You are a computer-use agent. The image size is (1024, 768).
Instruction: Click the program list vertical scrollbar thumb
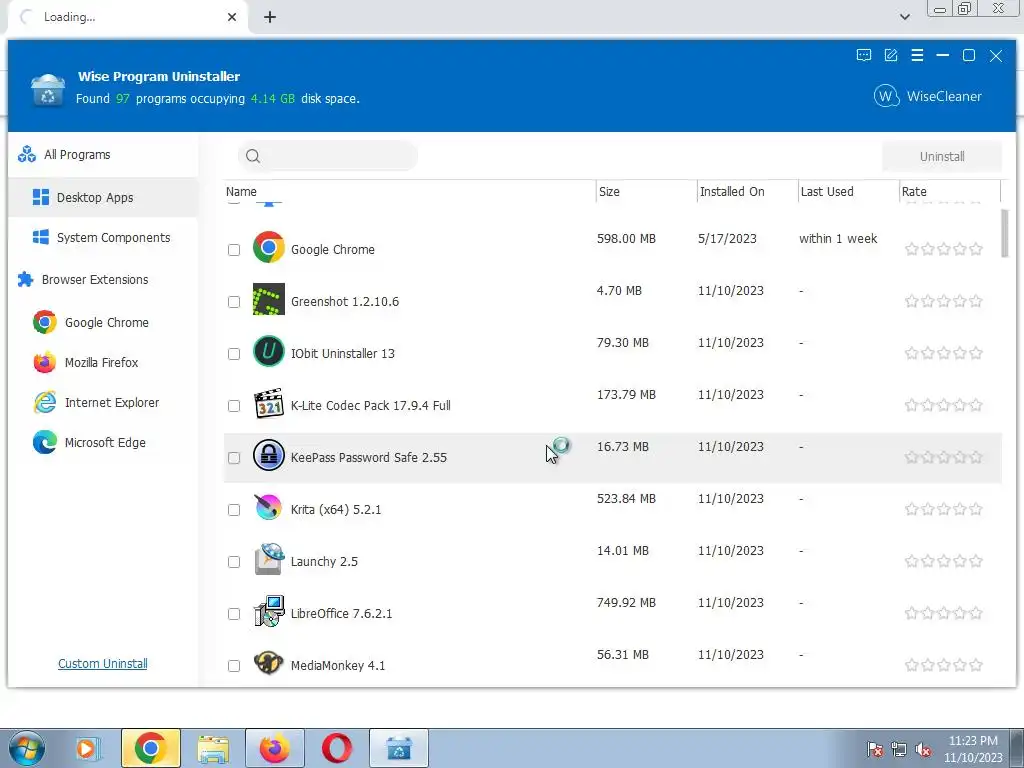[x=1004, y=234]
